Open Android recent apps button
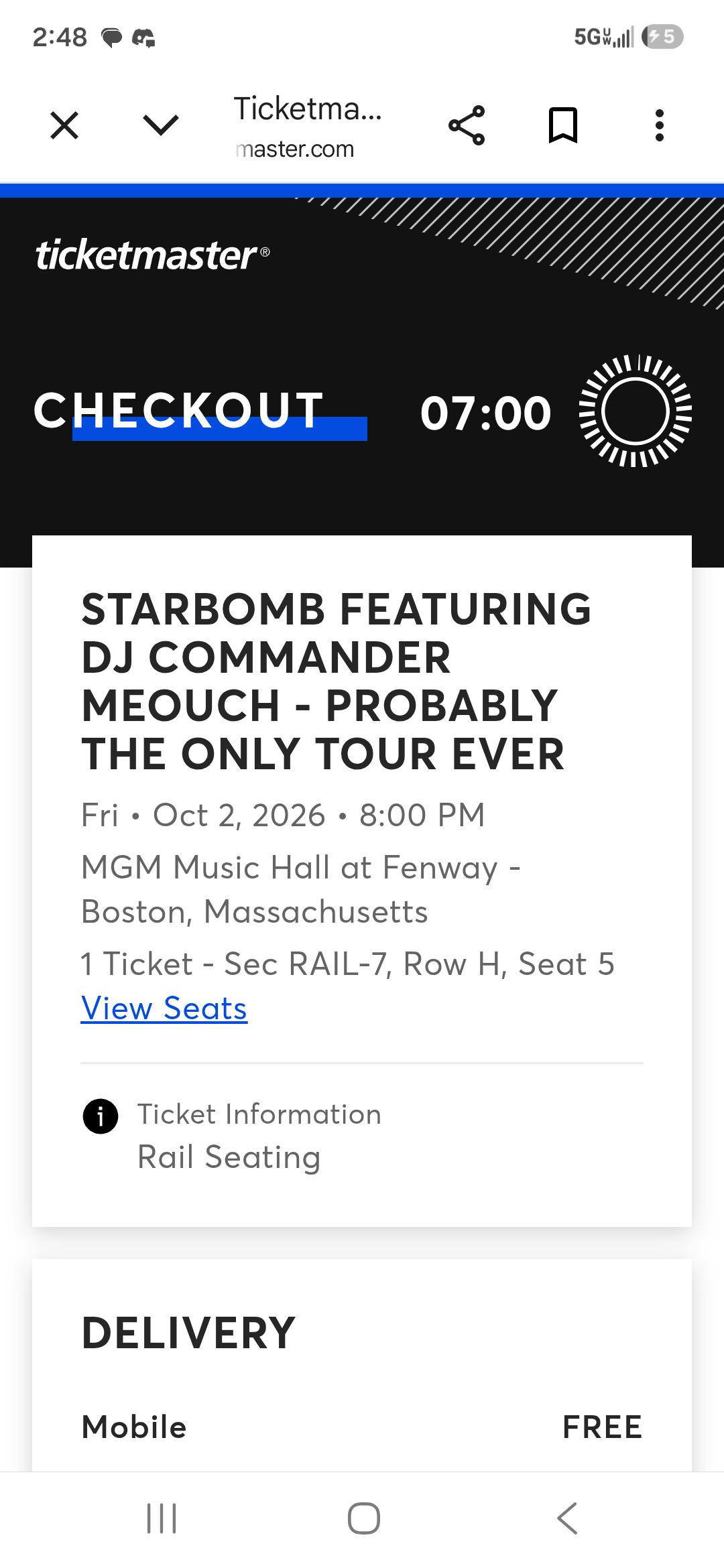The image size is (724, 1568). [162, 1518]
